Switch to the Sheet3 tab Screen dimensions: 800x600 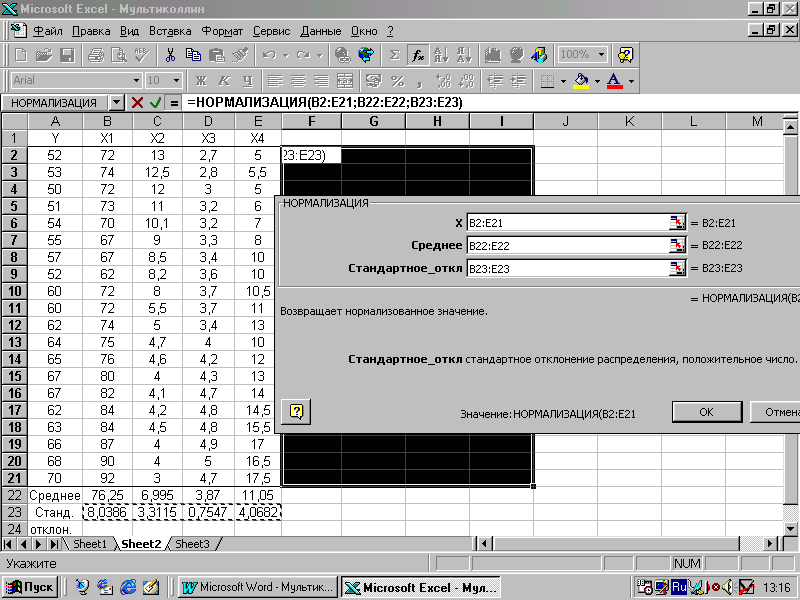(x=192, y=544)
